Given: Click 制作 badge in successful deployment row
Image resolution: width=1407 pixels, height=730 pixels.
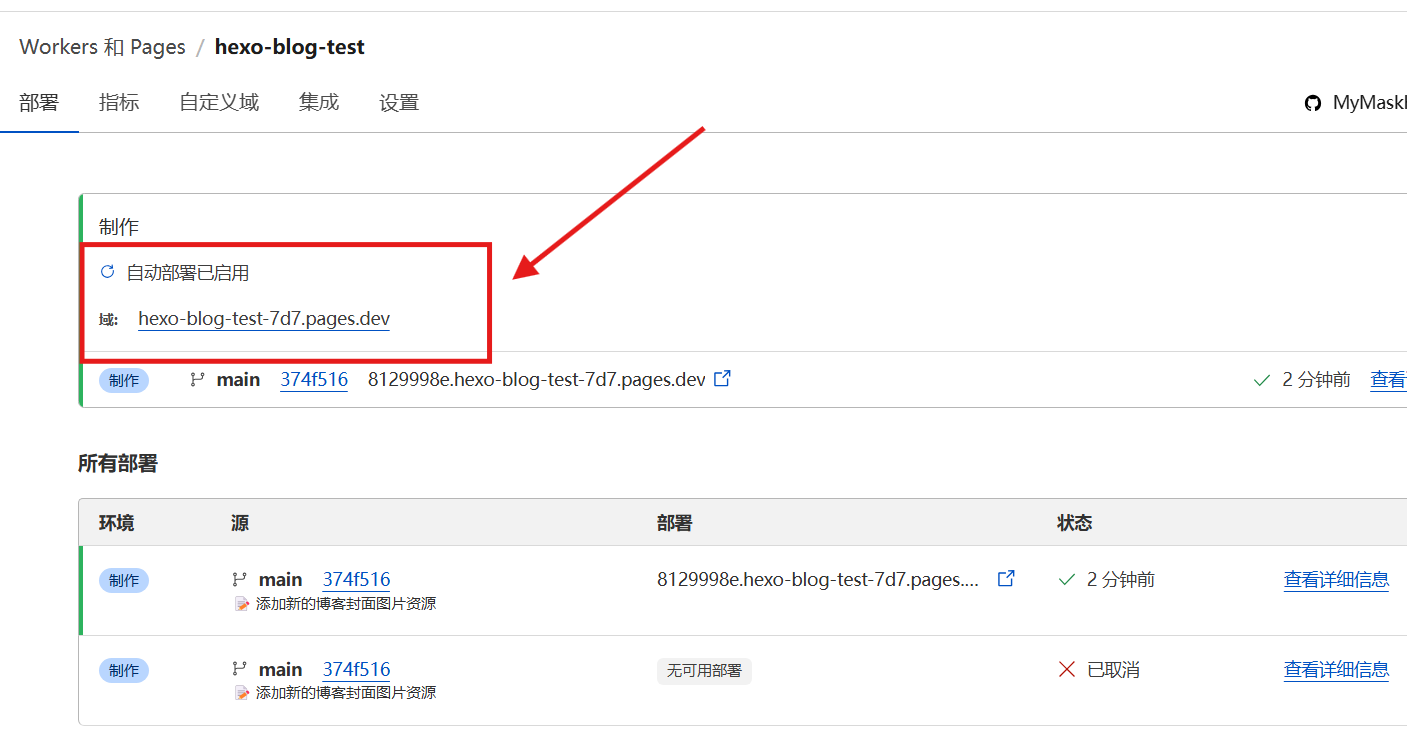Looking at the screenshot, I should coord(124,580).
